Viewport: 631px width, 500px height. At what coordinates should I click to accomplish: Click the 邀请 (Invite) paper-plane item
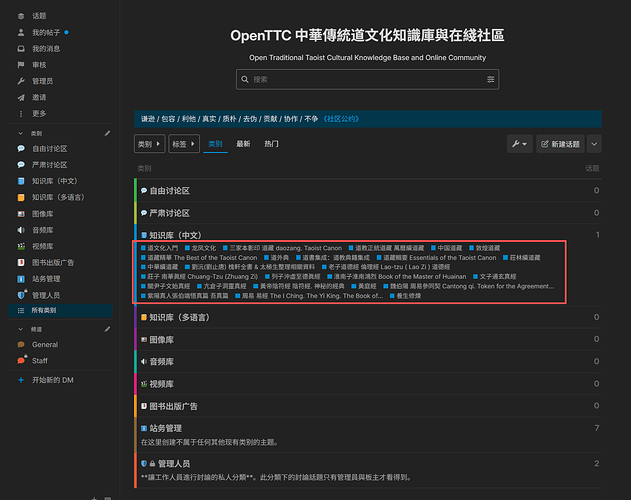38,97
